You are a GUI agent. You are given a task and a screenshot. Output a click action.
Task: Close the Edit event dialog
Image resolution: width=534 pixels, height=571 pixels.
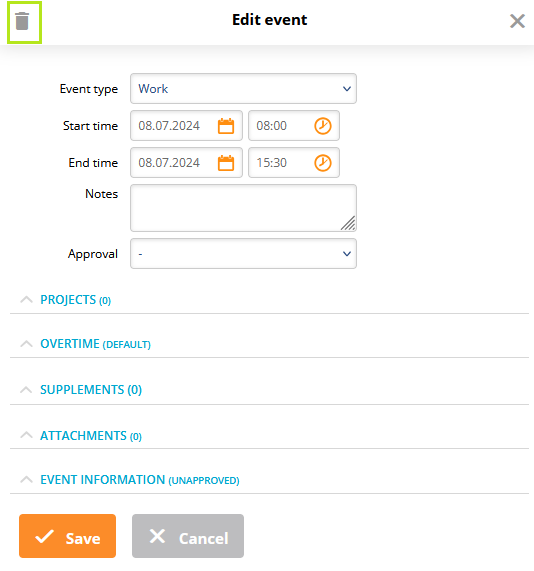coord(517,21)
